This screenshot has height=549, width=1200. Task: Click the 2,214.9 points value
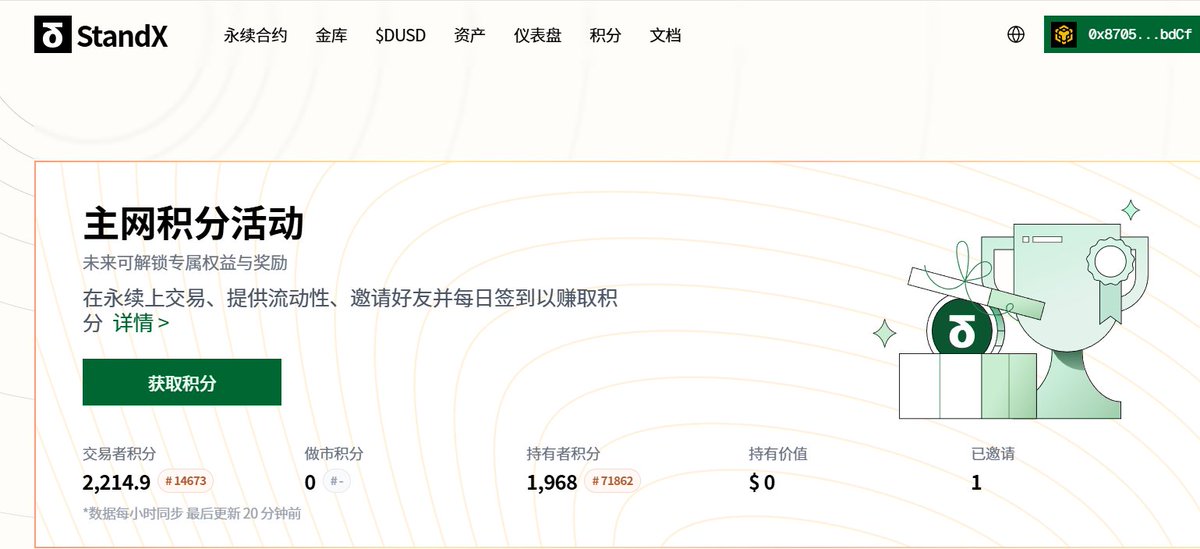pos(116,482)
